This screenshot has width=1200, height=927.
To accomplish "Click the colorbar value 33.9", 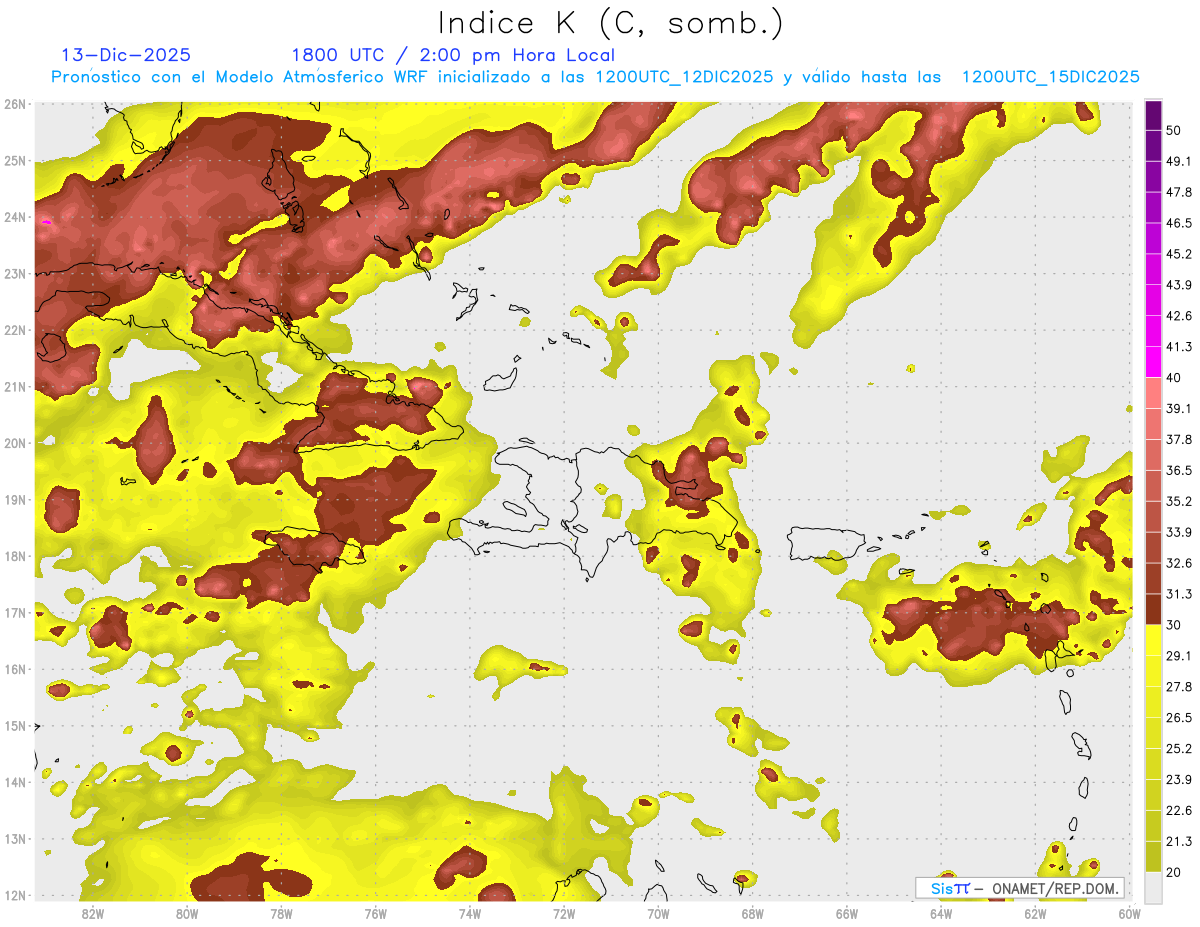I will tap(1179, 532).
